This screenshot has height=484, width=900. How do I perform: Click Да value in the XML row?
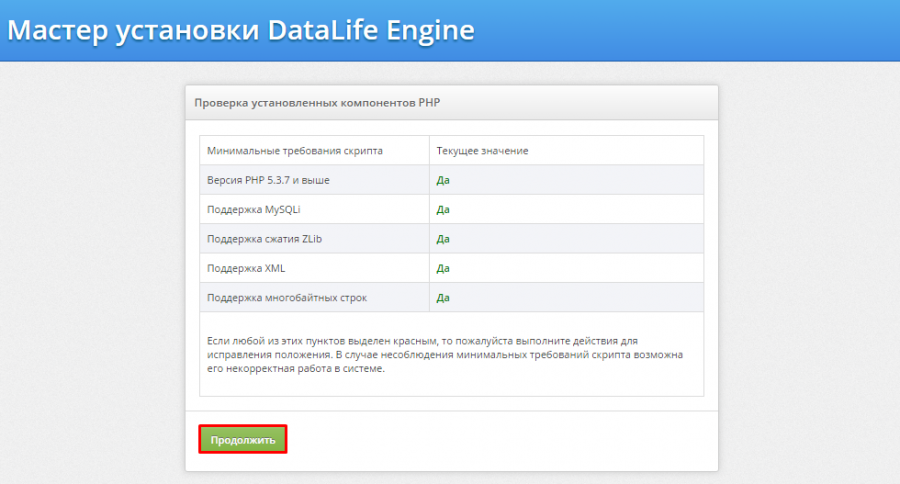443,268
